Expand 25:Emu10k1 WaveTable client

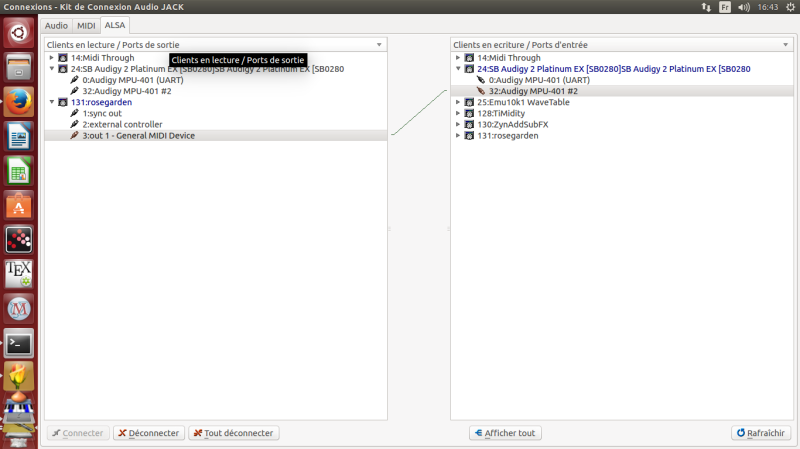458,102
